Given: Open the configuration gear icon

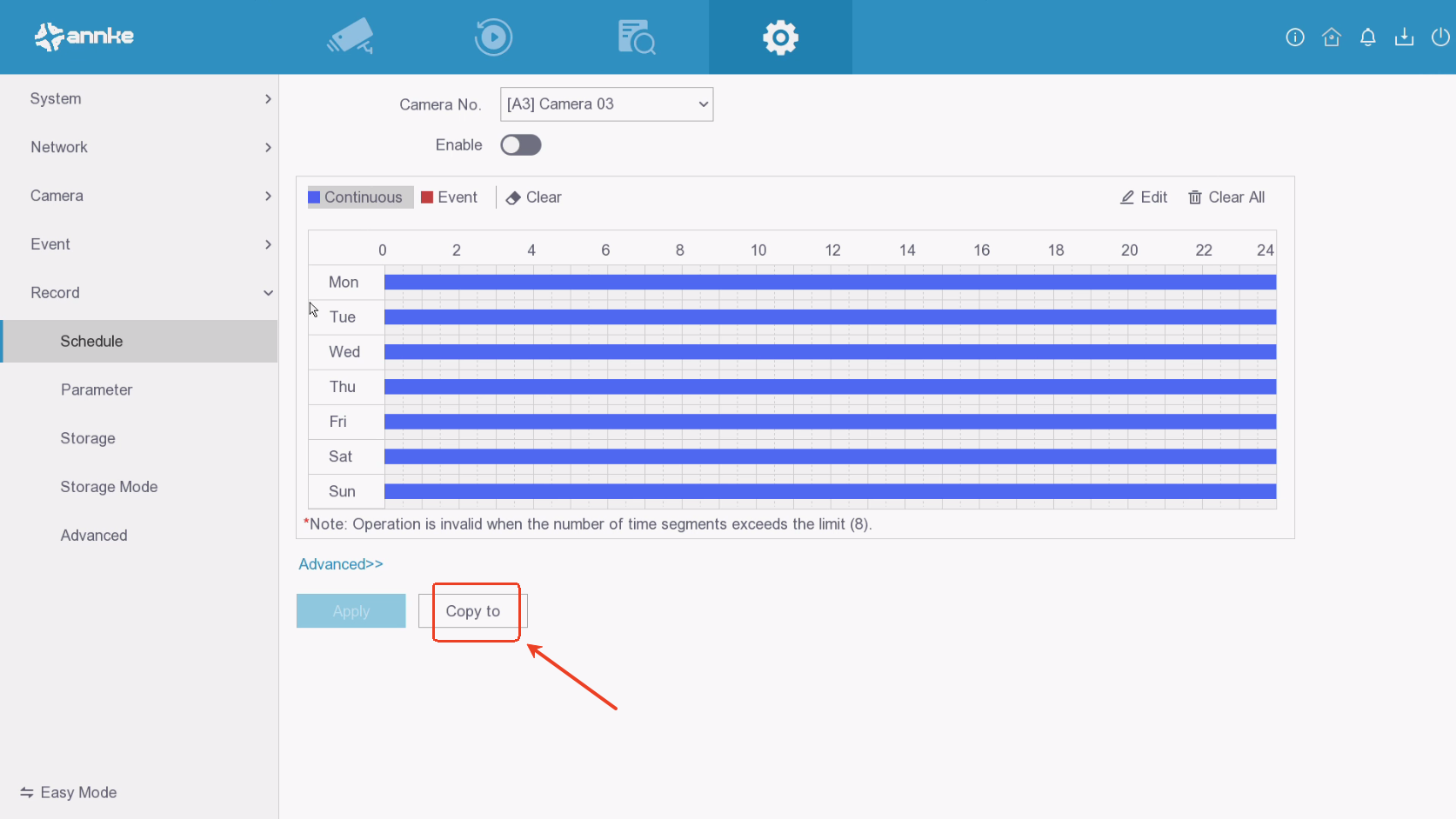Looking at the screenshot, I should coord(780,37).
